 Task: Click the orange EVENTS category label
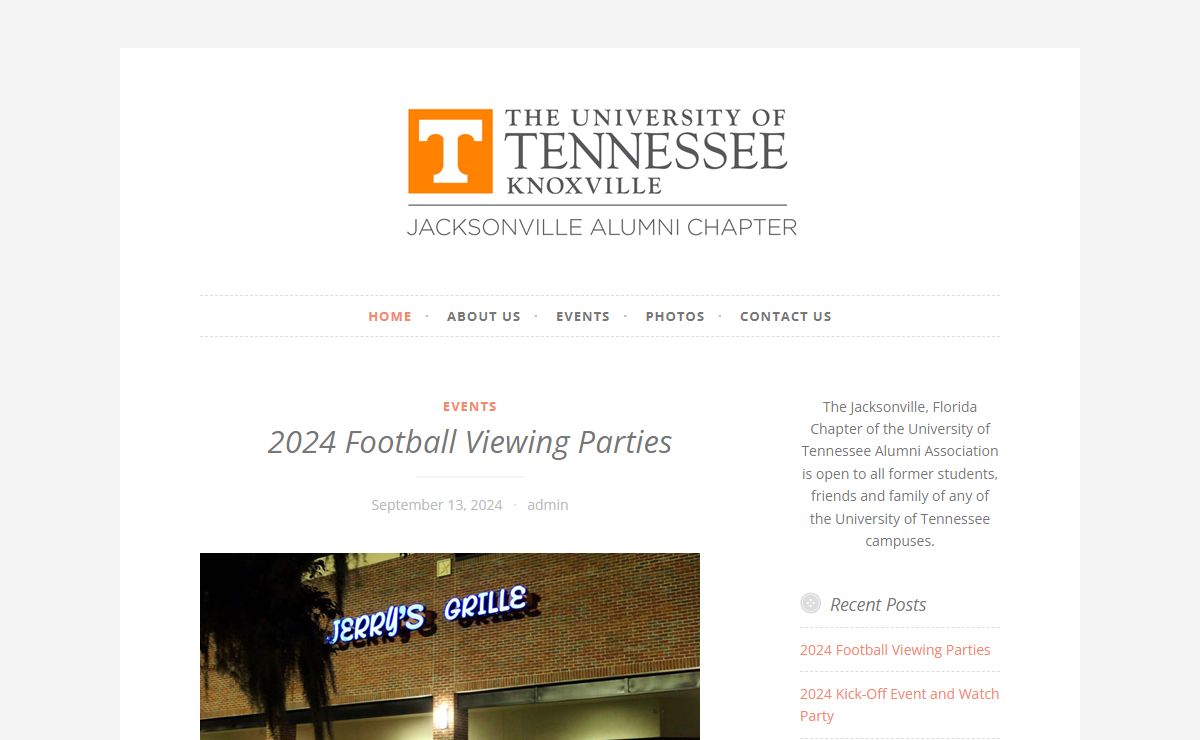(x=470, y=406)
